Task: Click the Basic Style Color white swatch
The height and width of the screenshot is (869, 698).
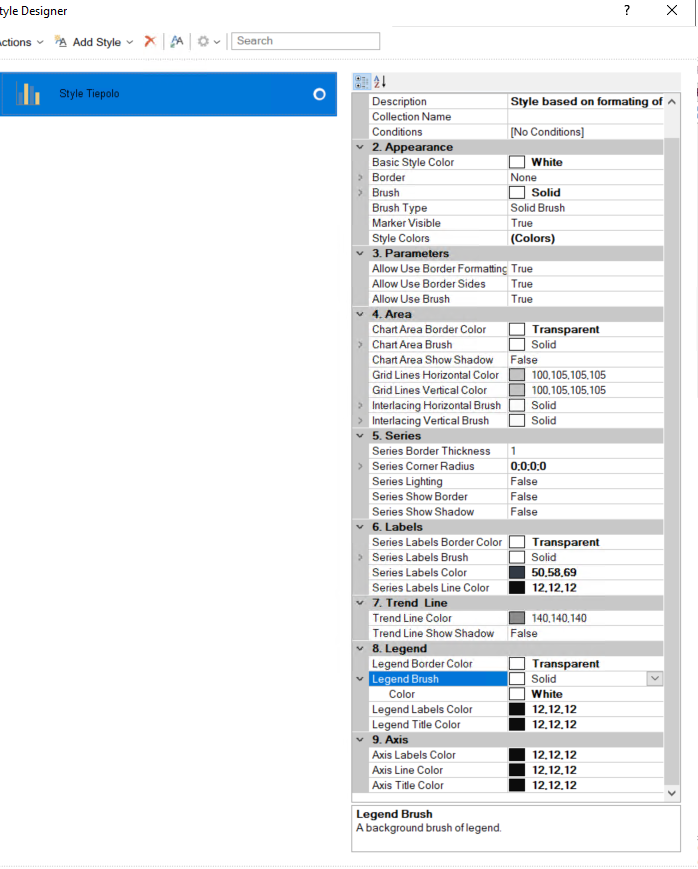Action: [517, 162]
